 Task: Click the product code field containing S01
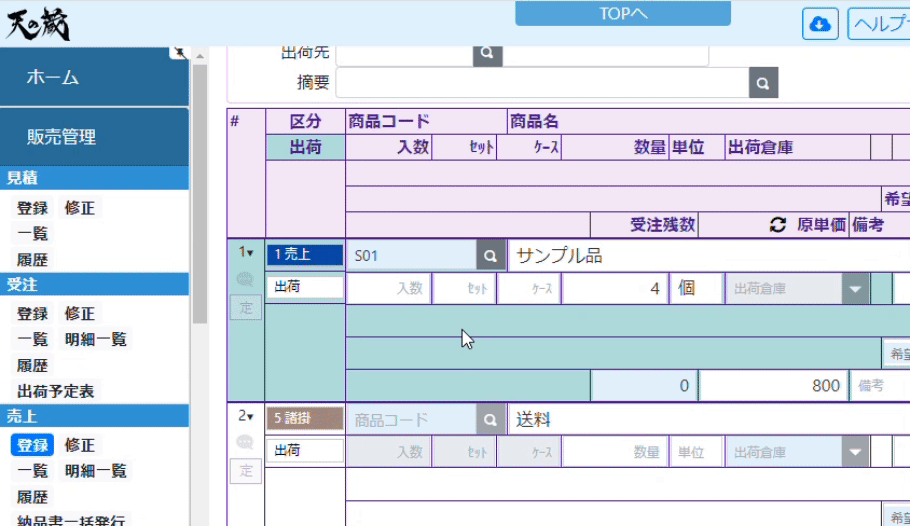coord(411,255)
